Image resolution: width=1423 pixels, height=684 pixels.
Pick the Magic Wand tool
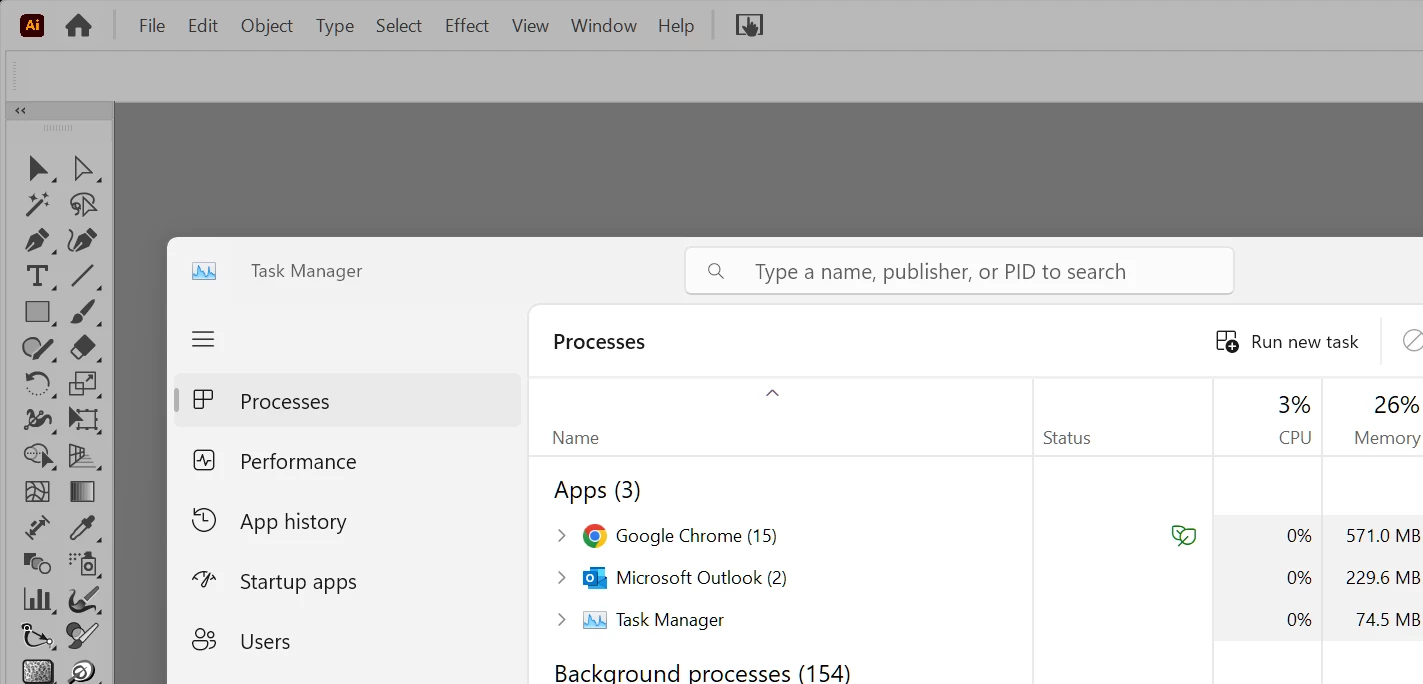click(x=38, y=204)
